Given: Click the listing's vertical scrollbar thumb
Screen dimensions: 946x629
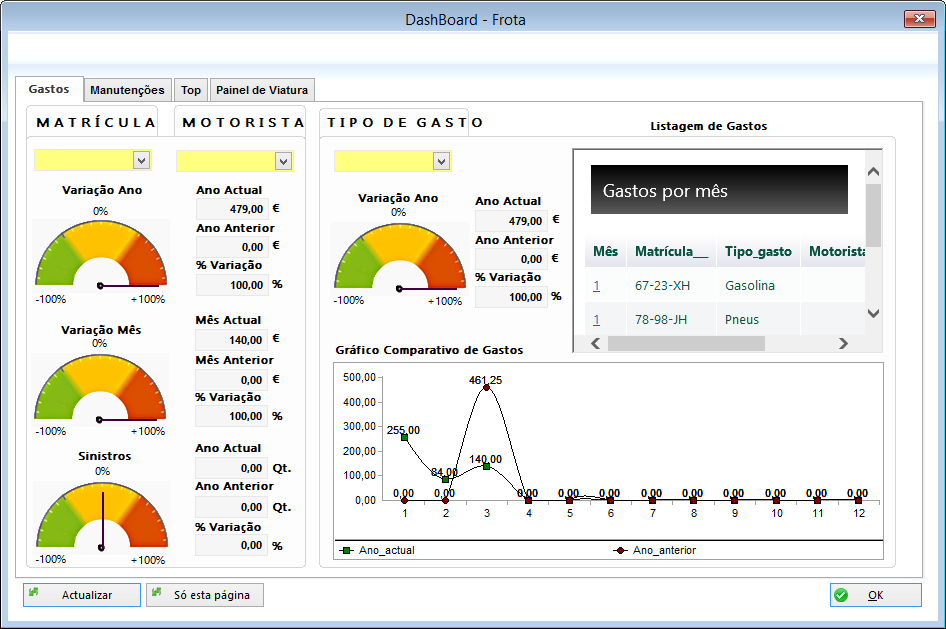Looking at the screenshot, I should pyautogui.click(x=873, y=215).
